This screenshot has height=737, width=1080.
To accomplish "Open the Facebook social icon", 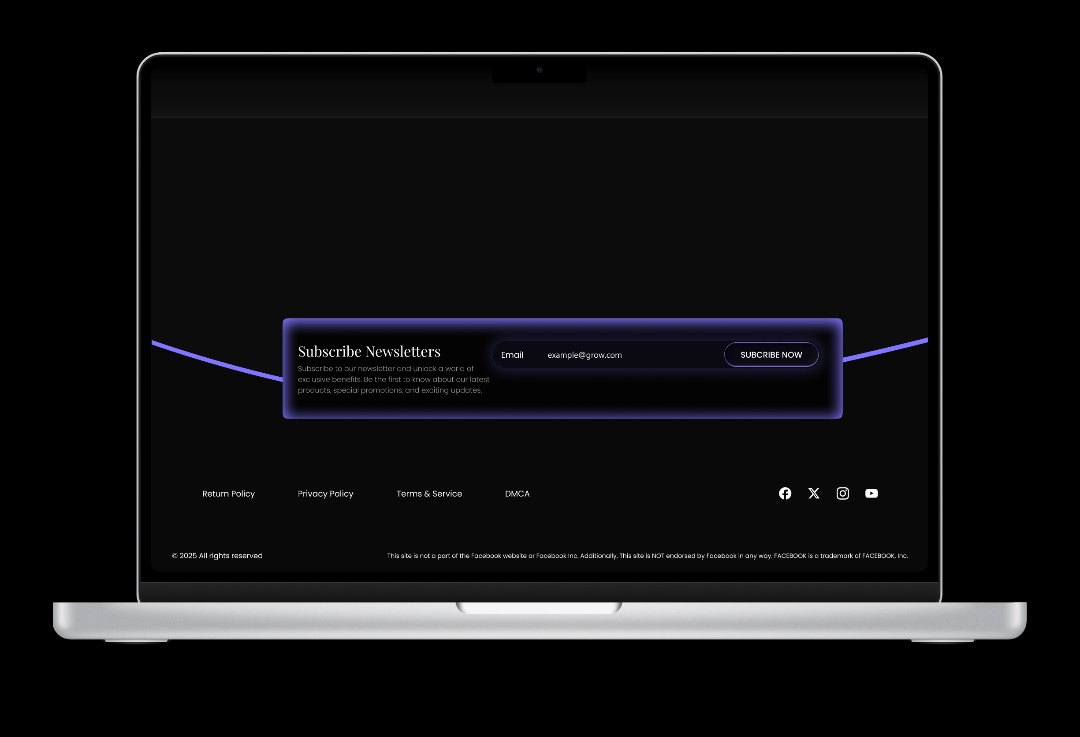I will [x=785, y=493].
